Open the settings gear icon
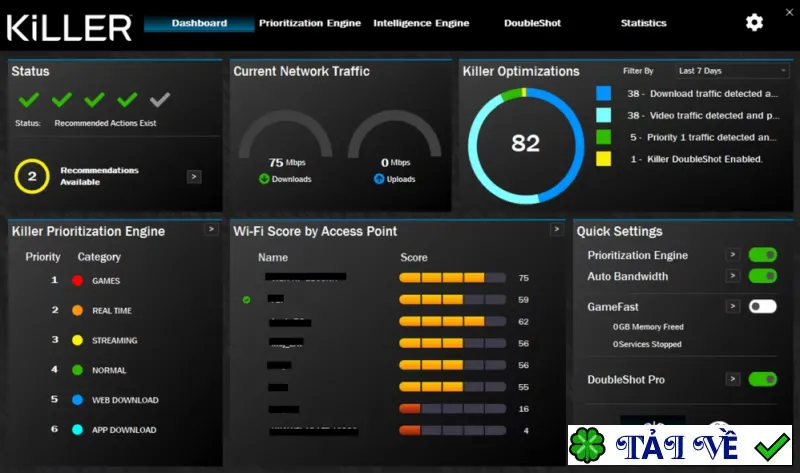 tap(754, 22)
